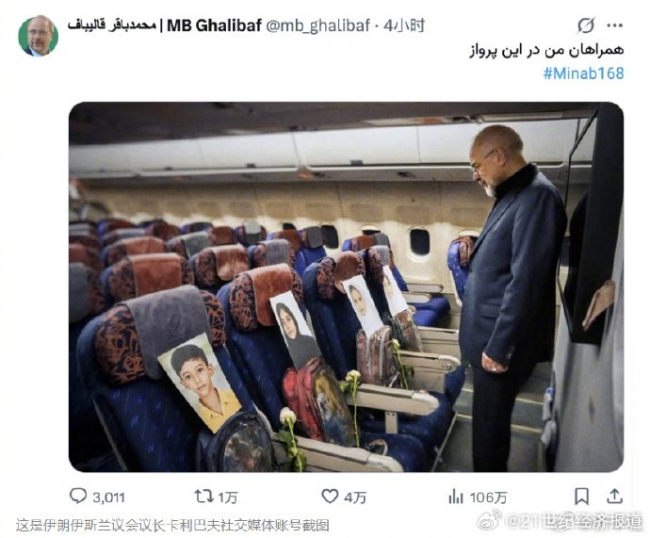Click the 106万 views count
Screen dimensions: 650x538
[488, 497]
